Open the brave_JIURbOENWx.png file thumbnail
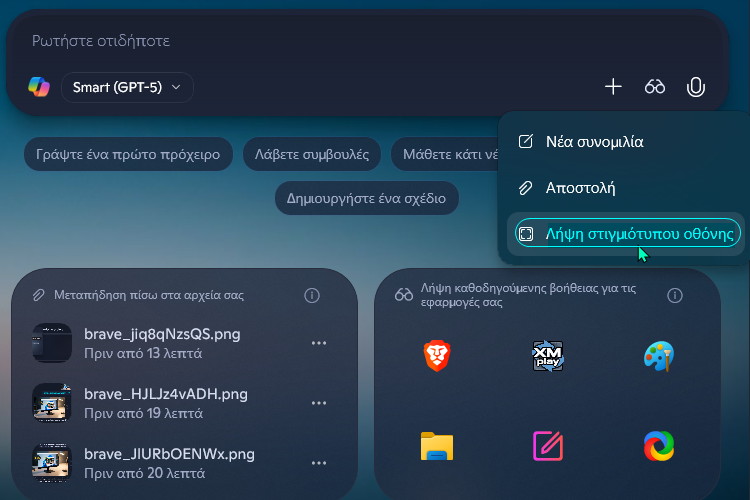 pyautogui.click(x=51, y=463)
